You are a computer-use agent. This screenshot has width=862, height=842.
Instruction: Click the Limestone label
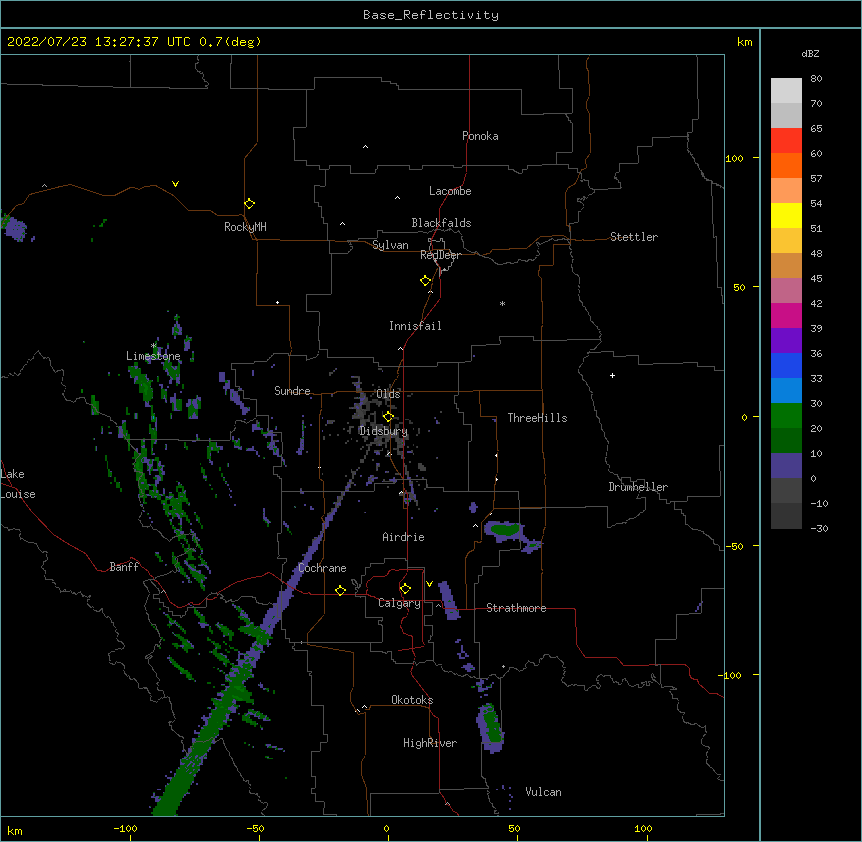[153, 356]
